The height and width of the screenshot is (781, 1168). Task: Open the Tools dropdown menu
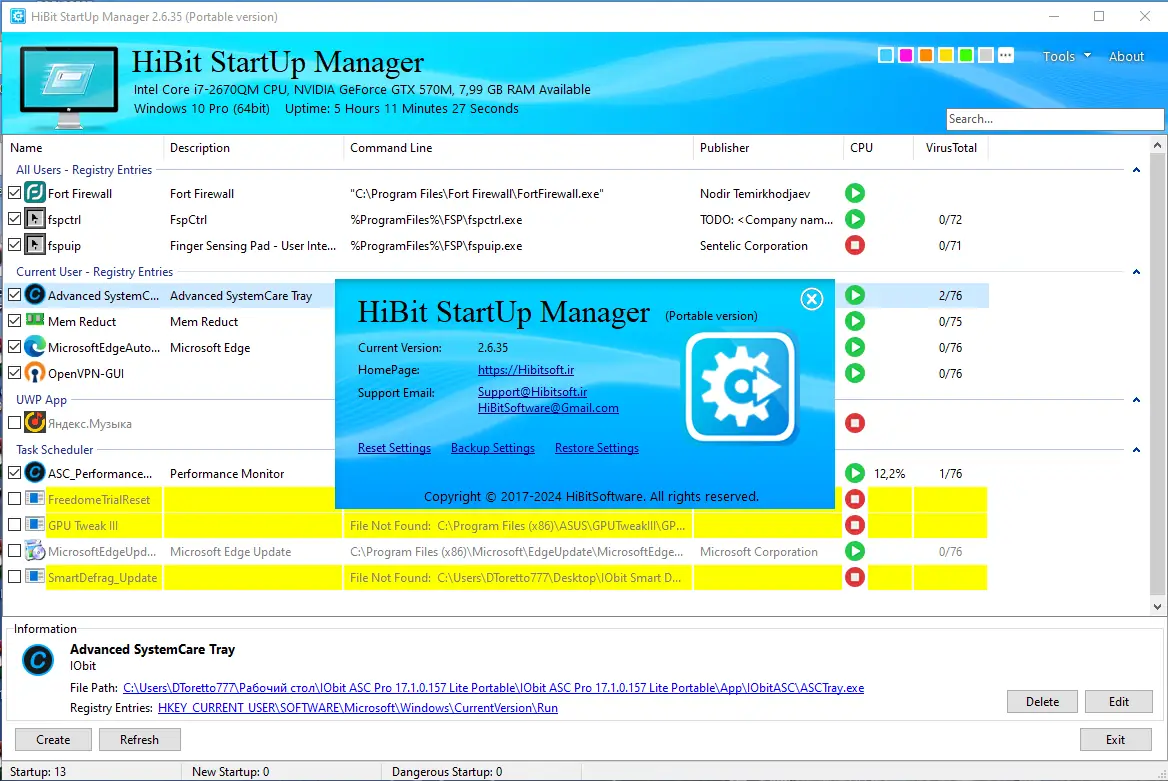click(1066, 56)
